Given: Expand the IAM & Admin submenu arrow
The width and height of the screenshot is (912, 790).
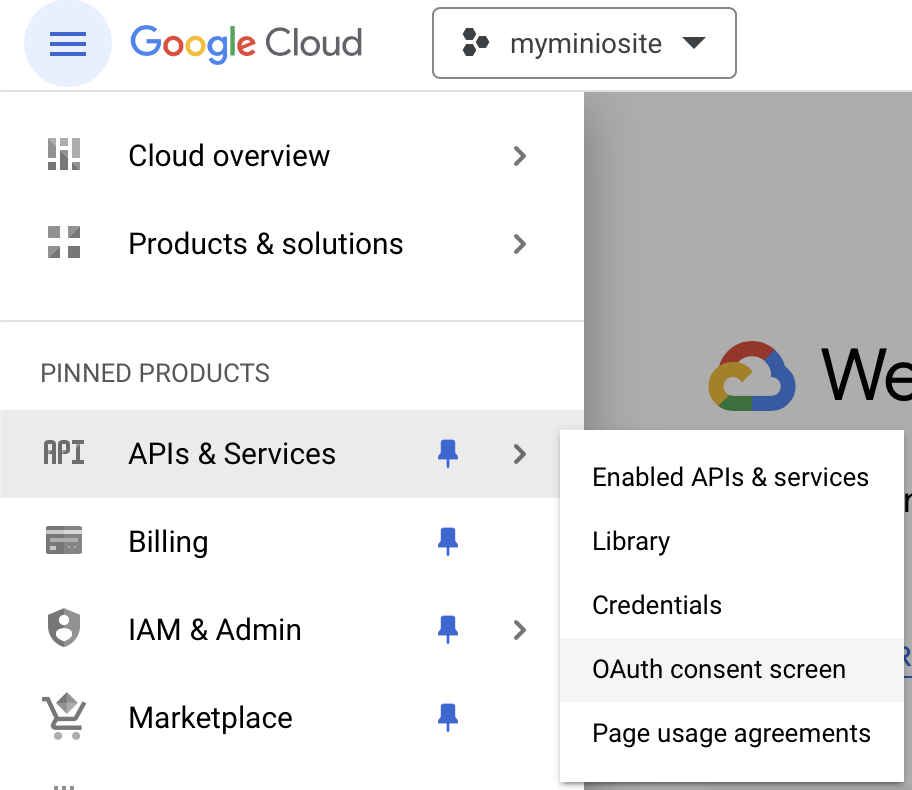Looking at the screenshot, I should (x=519, y=630).
